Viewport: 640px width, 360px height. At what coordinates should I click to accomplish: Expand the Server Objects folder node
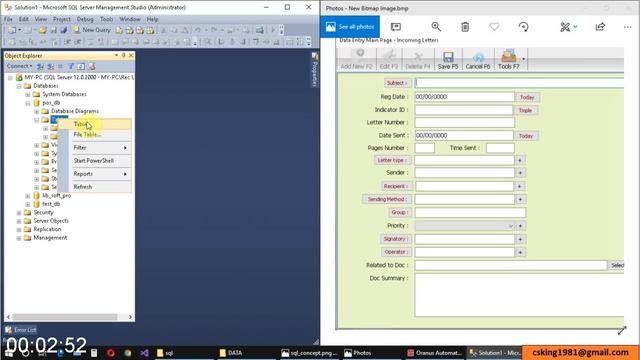pos(19,221)
